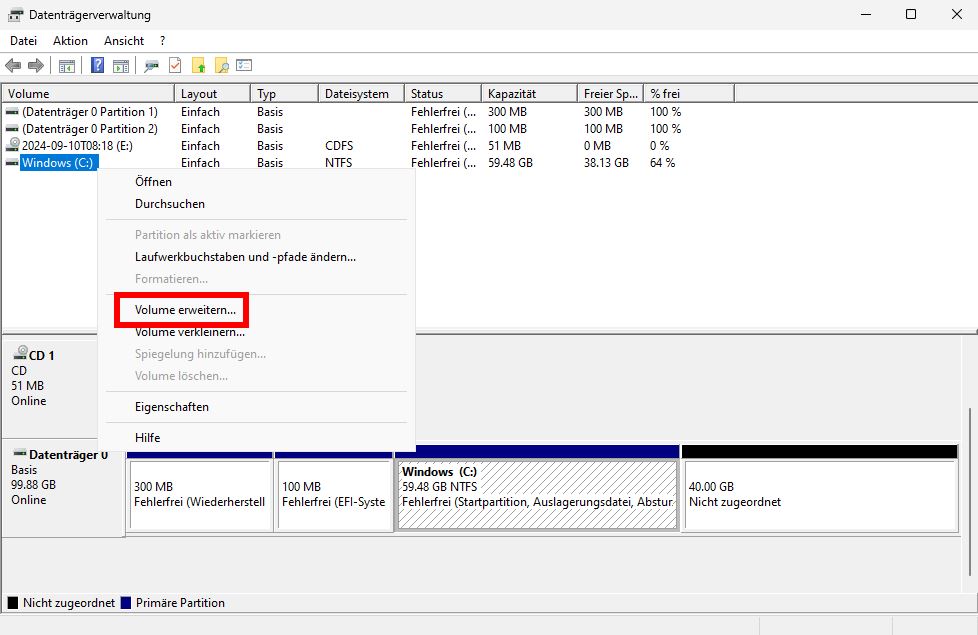Select 'Laufwerkbuchstaben und -pfade ändern...'

(x=244, y=257)
